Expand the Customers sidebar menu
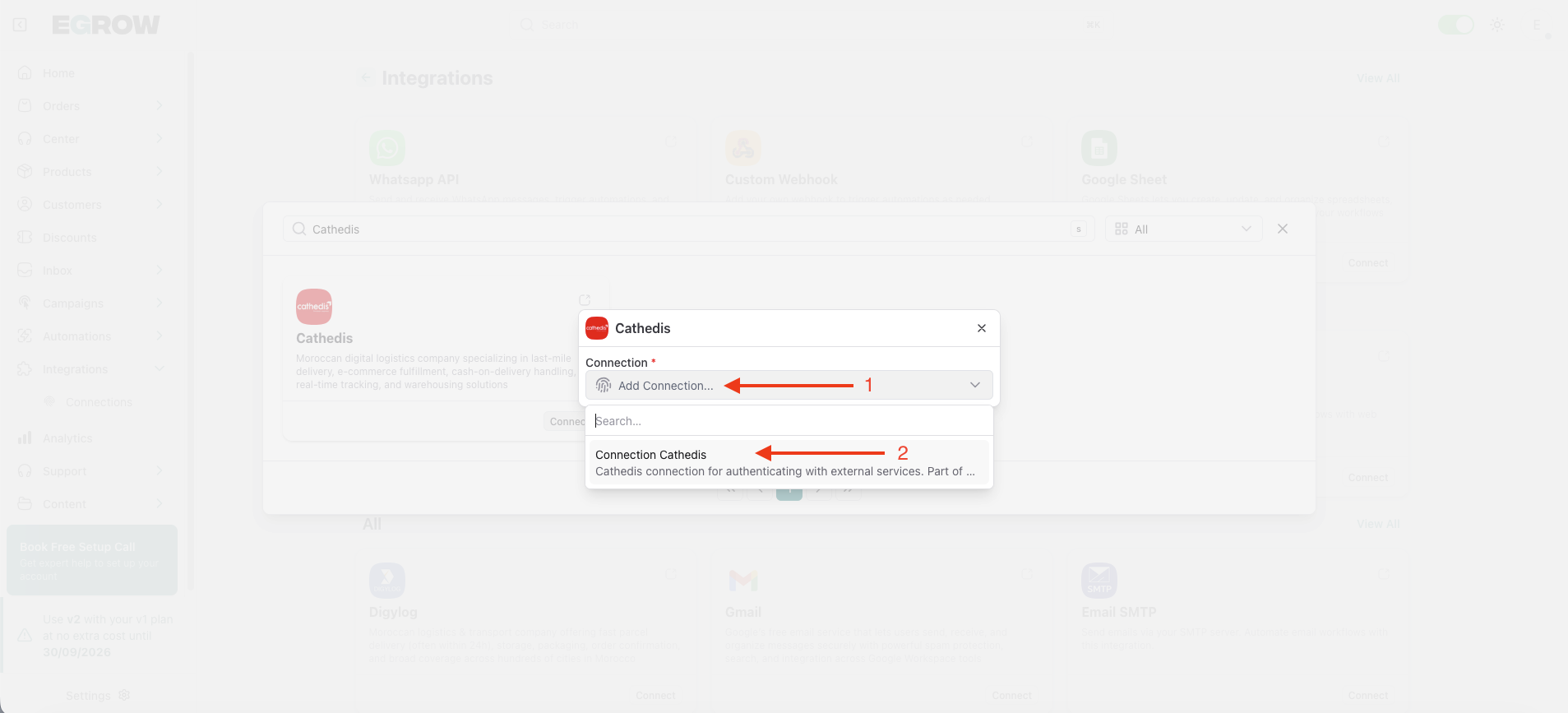Viewport: 1568px width, 713px height. pos(90,205)
